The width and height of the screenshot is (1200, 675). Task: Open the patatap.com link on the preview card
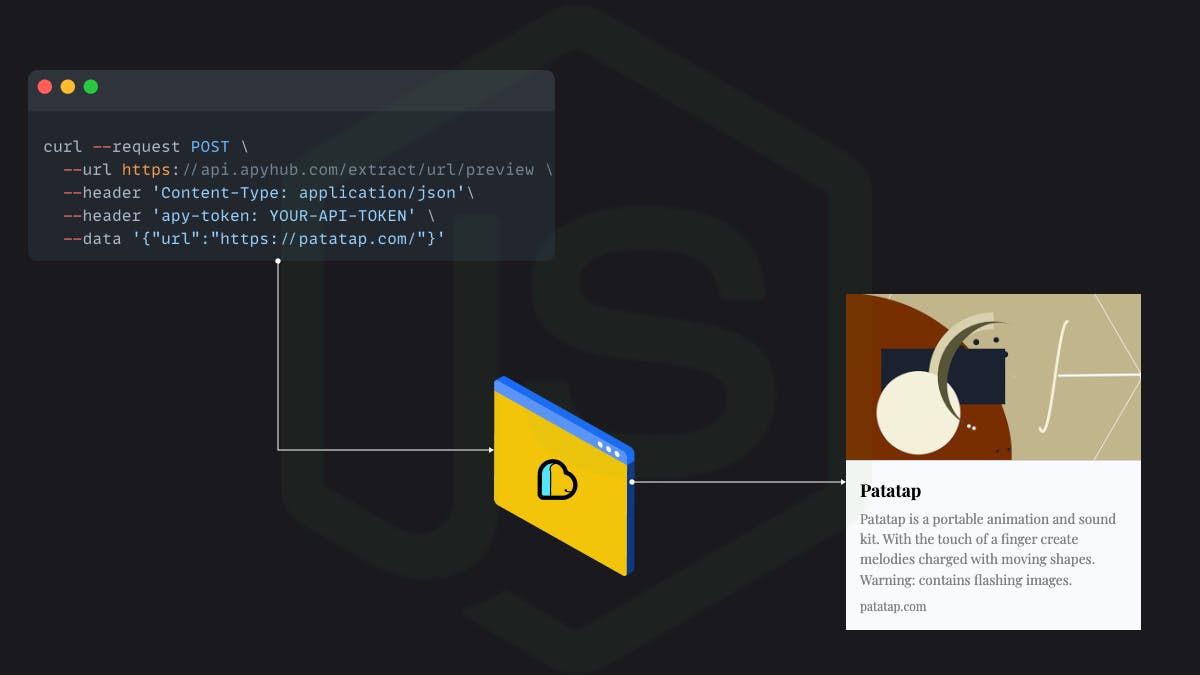point(892,606)
